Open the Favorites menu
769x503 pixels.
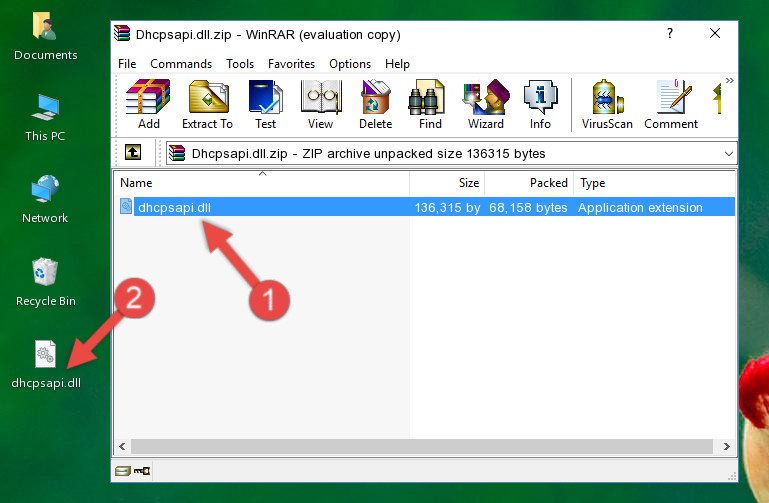[x=291, y=64]
